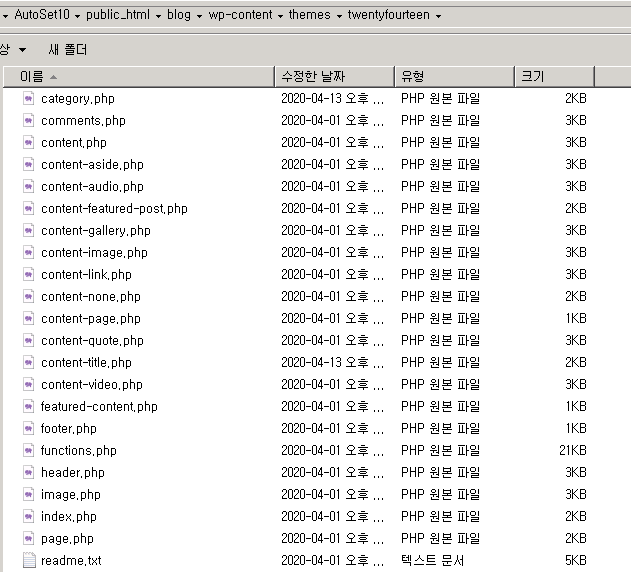Click the modified date of content-title.php
Image resolution: width=631 pixels, height=572 pixels.
(332, 363)
